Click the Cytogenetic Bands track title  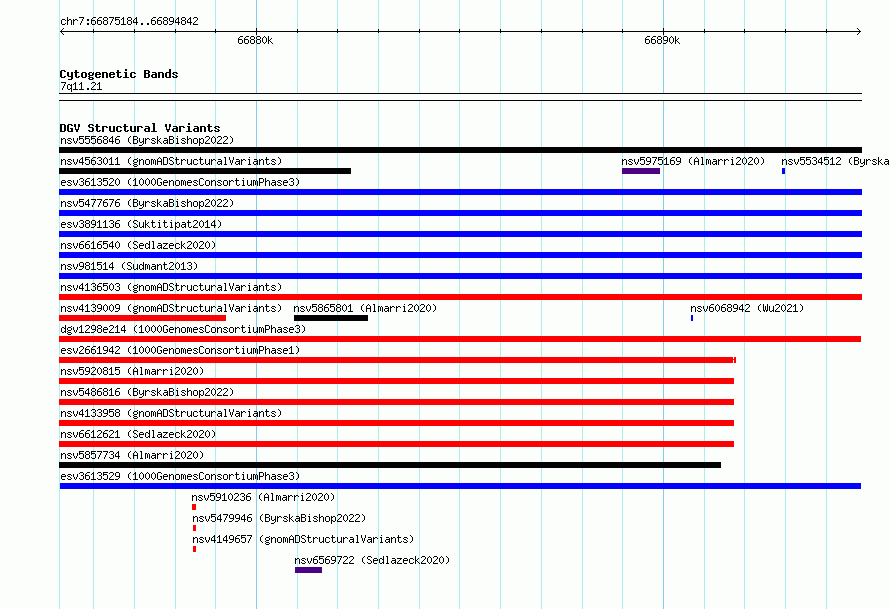(119, 74)
